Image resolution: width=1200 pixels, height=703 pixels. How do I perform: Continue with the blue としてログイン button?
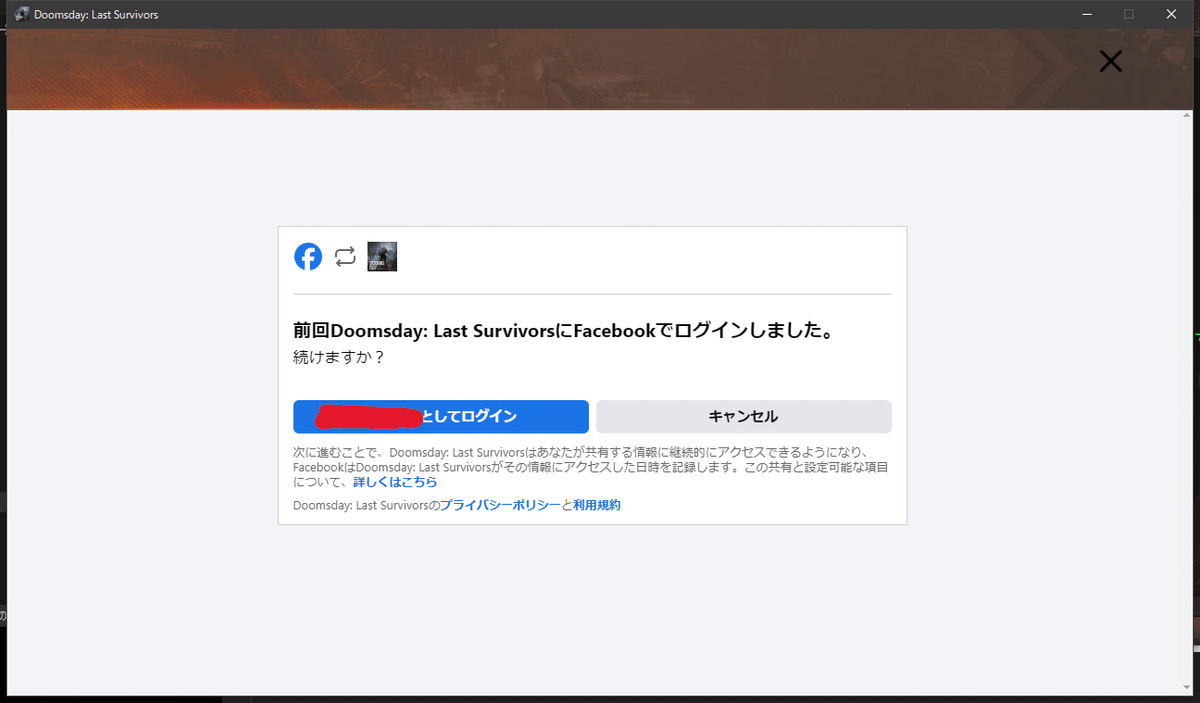(x=441, y=417)
